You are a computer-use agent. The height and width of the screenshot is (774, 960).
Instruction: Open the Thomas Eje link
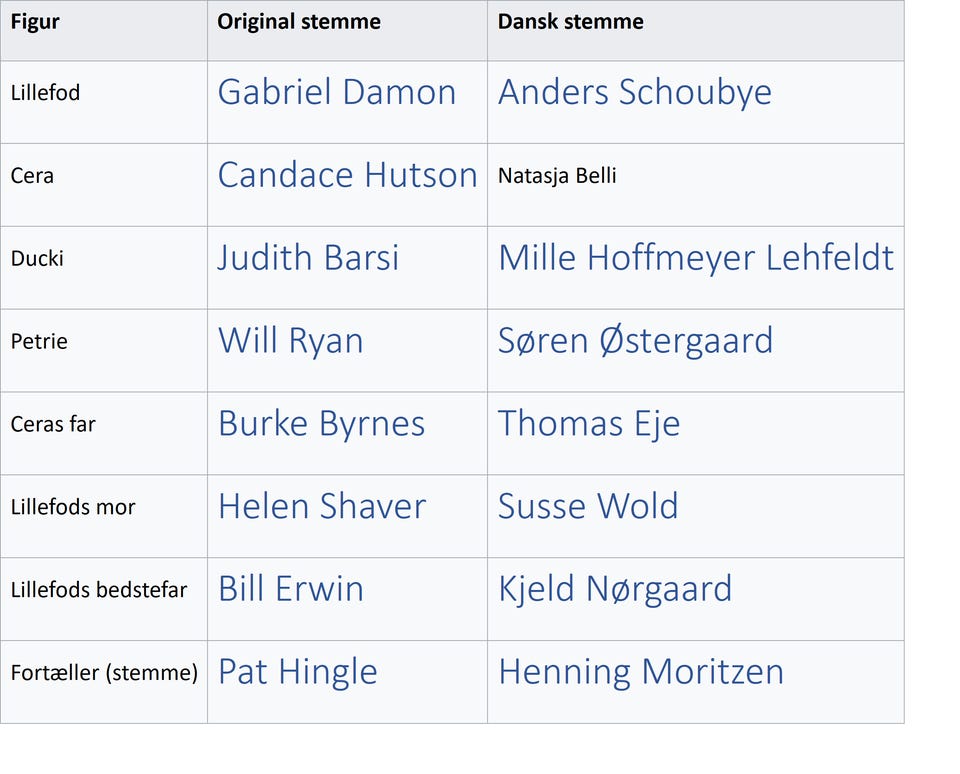589,425
